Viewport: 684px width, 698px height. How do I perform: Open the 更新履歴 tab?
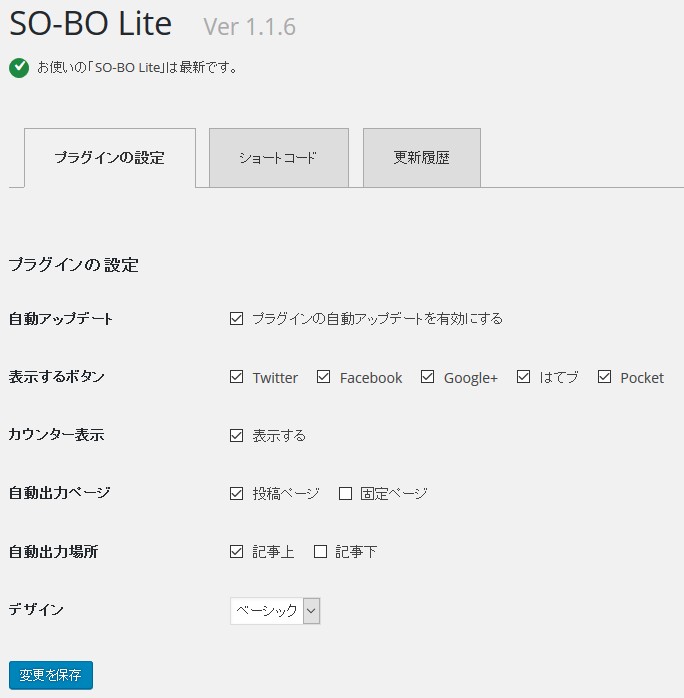pyautogui.click(x=421, y=158)
